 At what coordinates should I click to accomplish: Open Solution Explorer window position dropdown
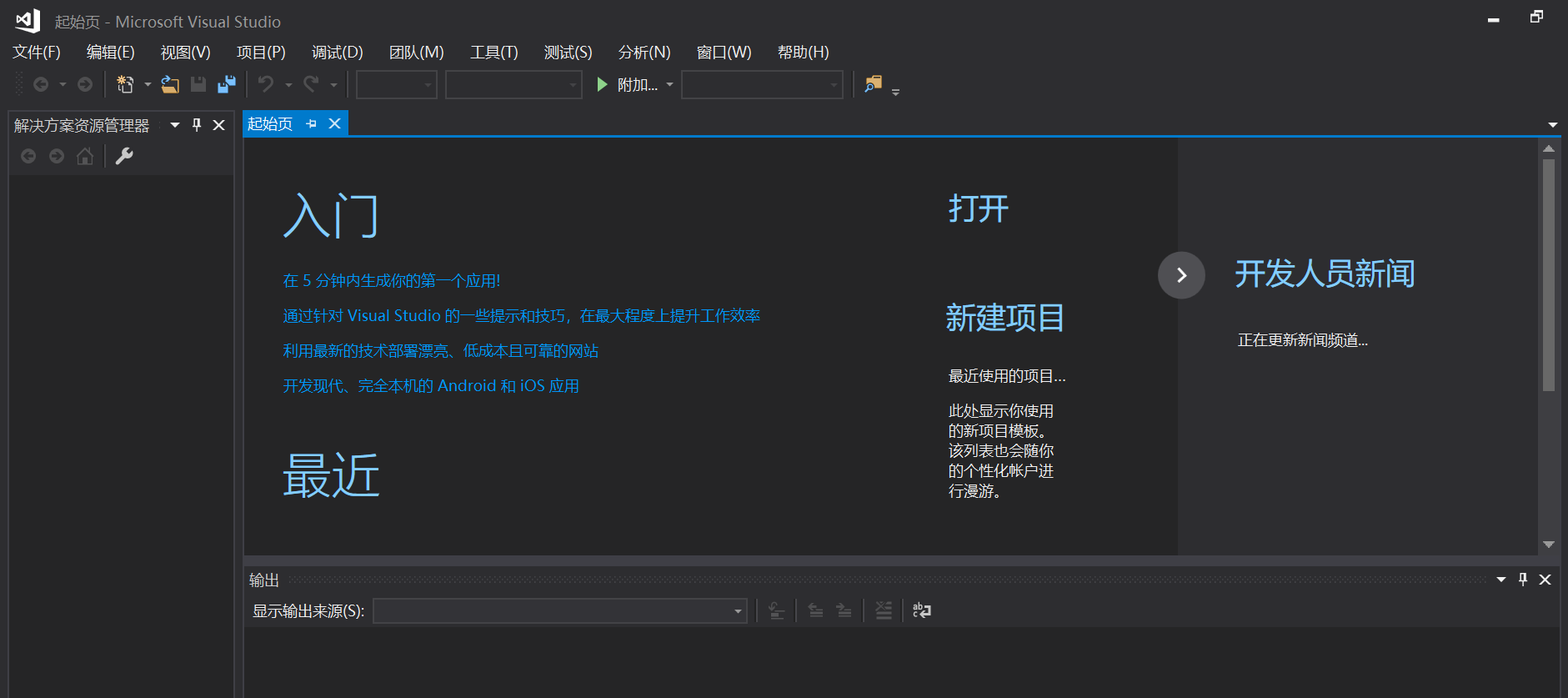(175, 125)
